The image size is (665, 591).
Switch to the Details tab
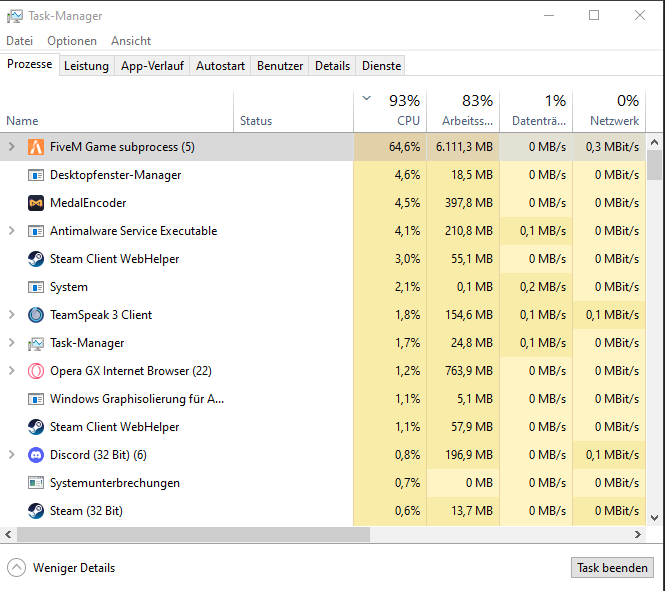pyautogui.click(x=332, y=66)
